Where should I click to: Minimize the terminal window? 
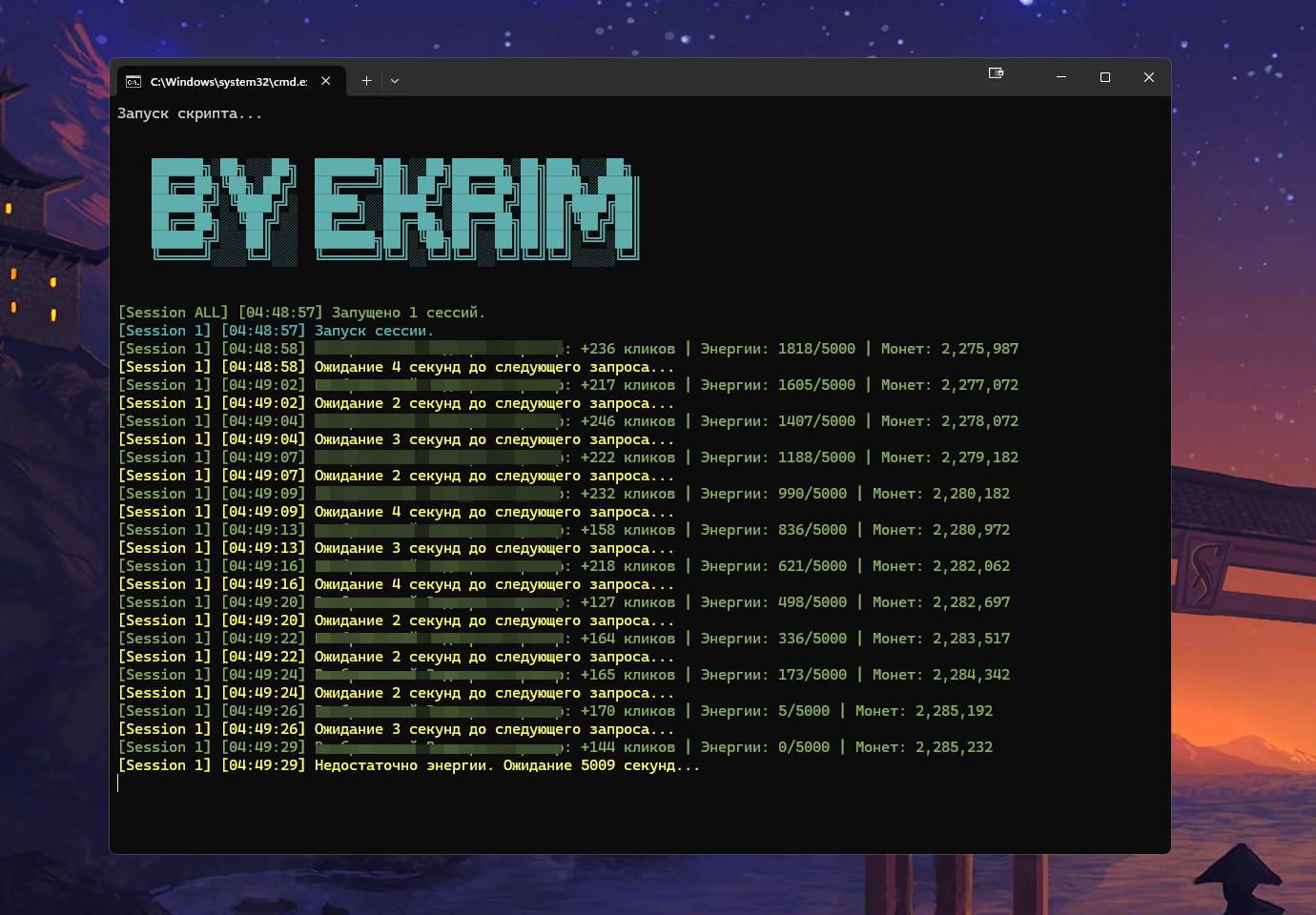coord(1061,77)
